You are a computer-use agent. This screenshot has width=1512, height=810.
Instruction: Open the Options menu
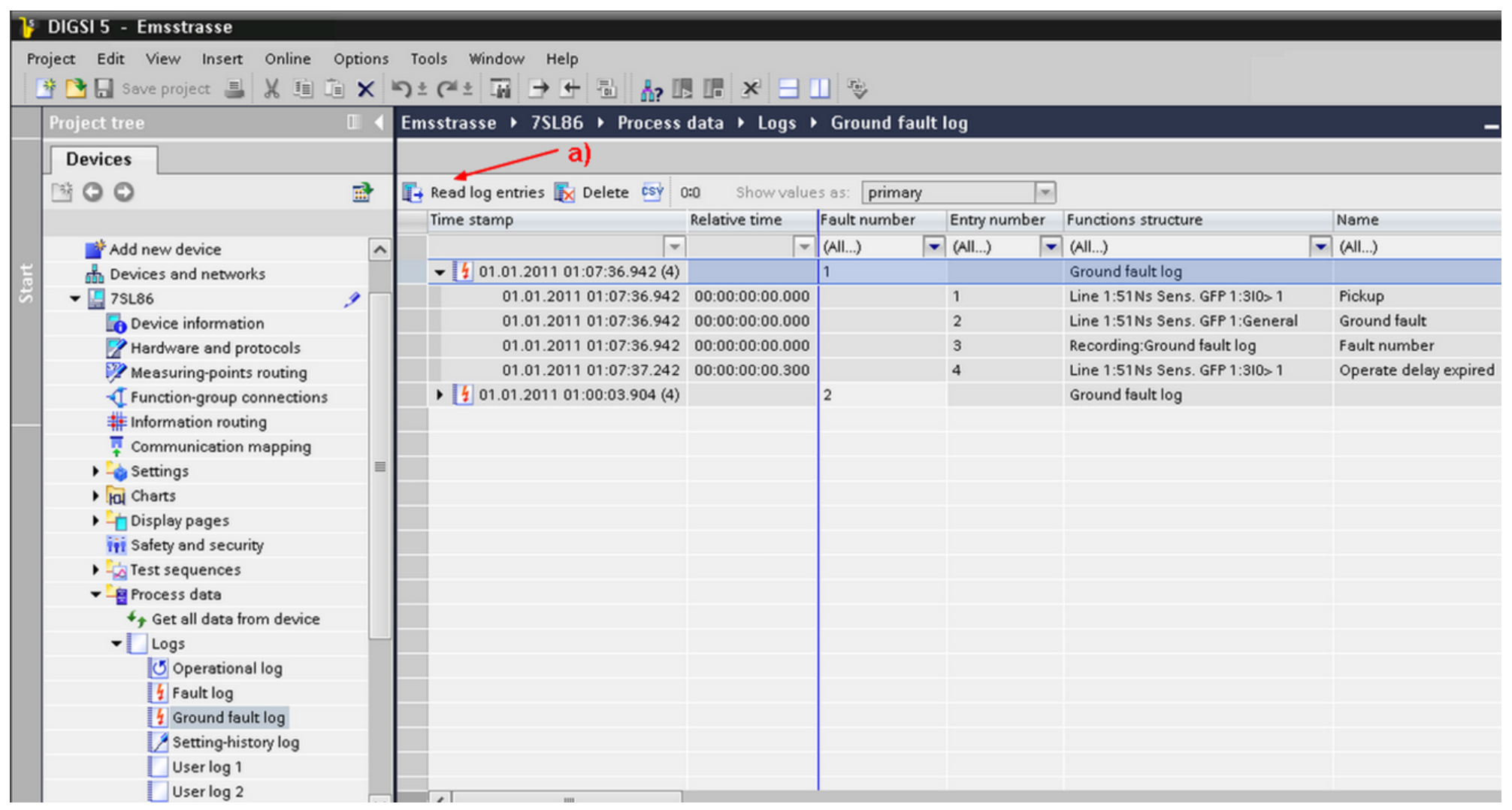pos(361,59)
